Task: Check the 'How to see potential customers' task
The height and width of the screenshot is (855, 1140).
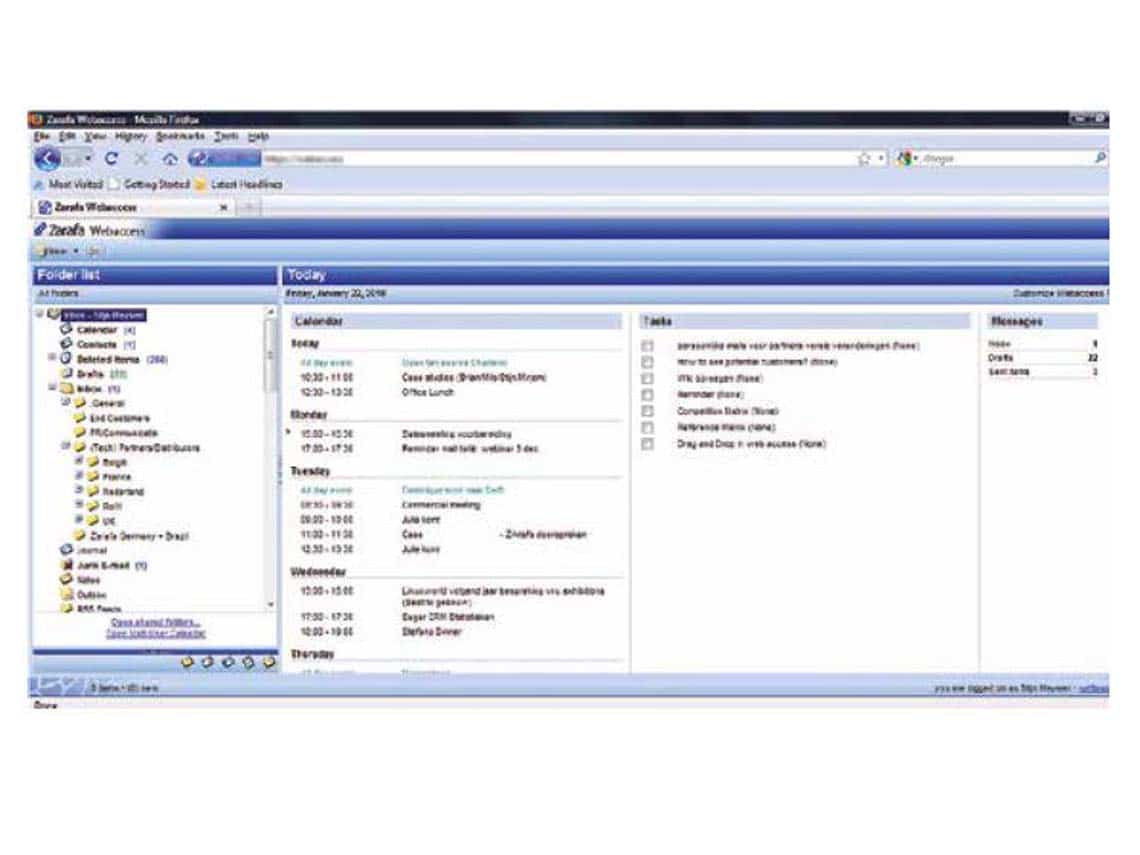Action: [647, 362]
